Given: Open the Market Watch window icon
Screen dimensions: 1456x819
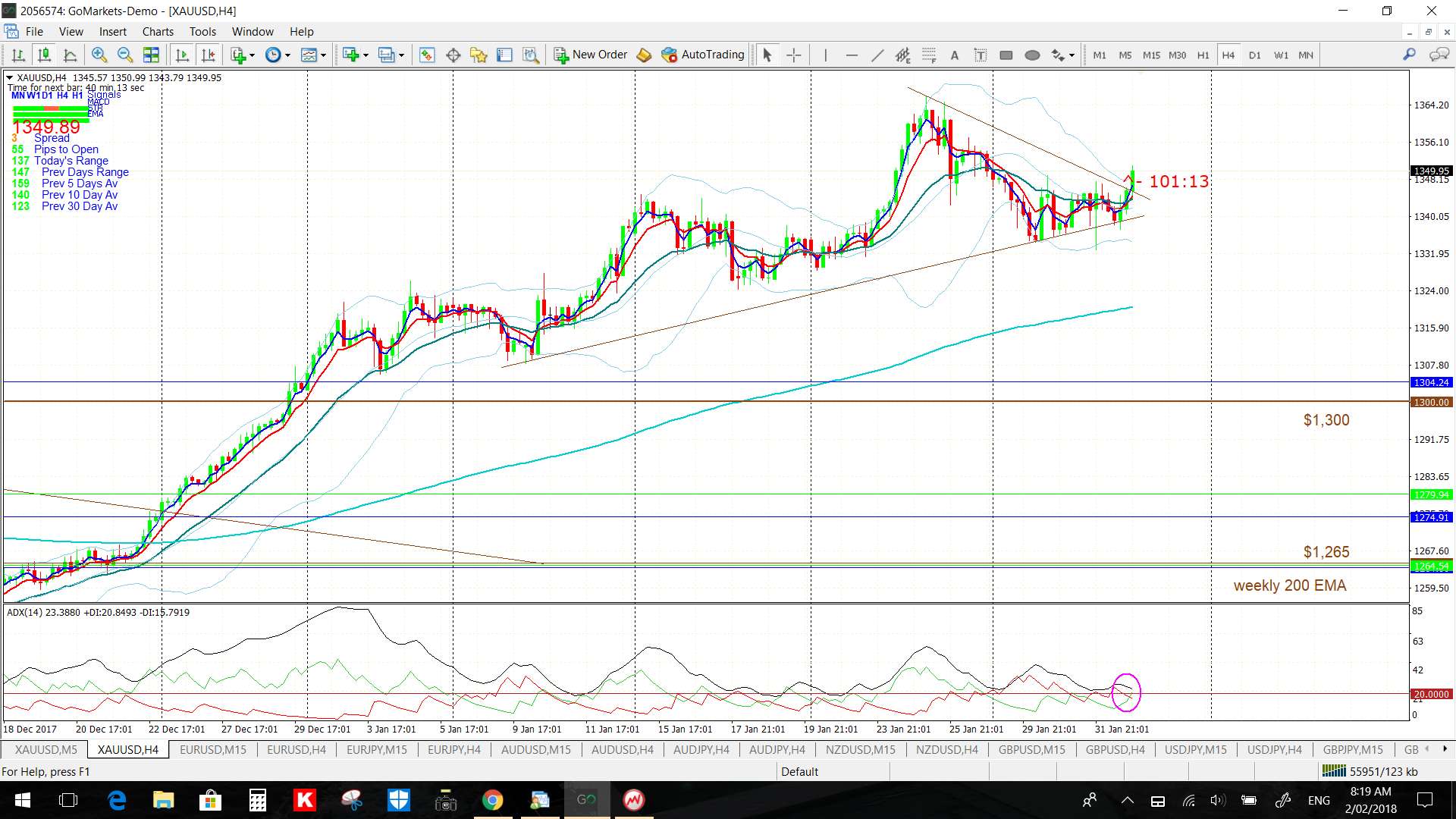Looking at the screenshot, I should click(427, 55).
